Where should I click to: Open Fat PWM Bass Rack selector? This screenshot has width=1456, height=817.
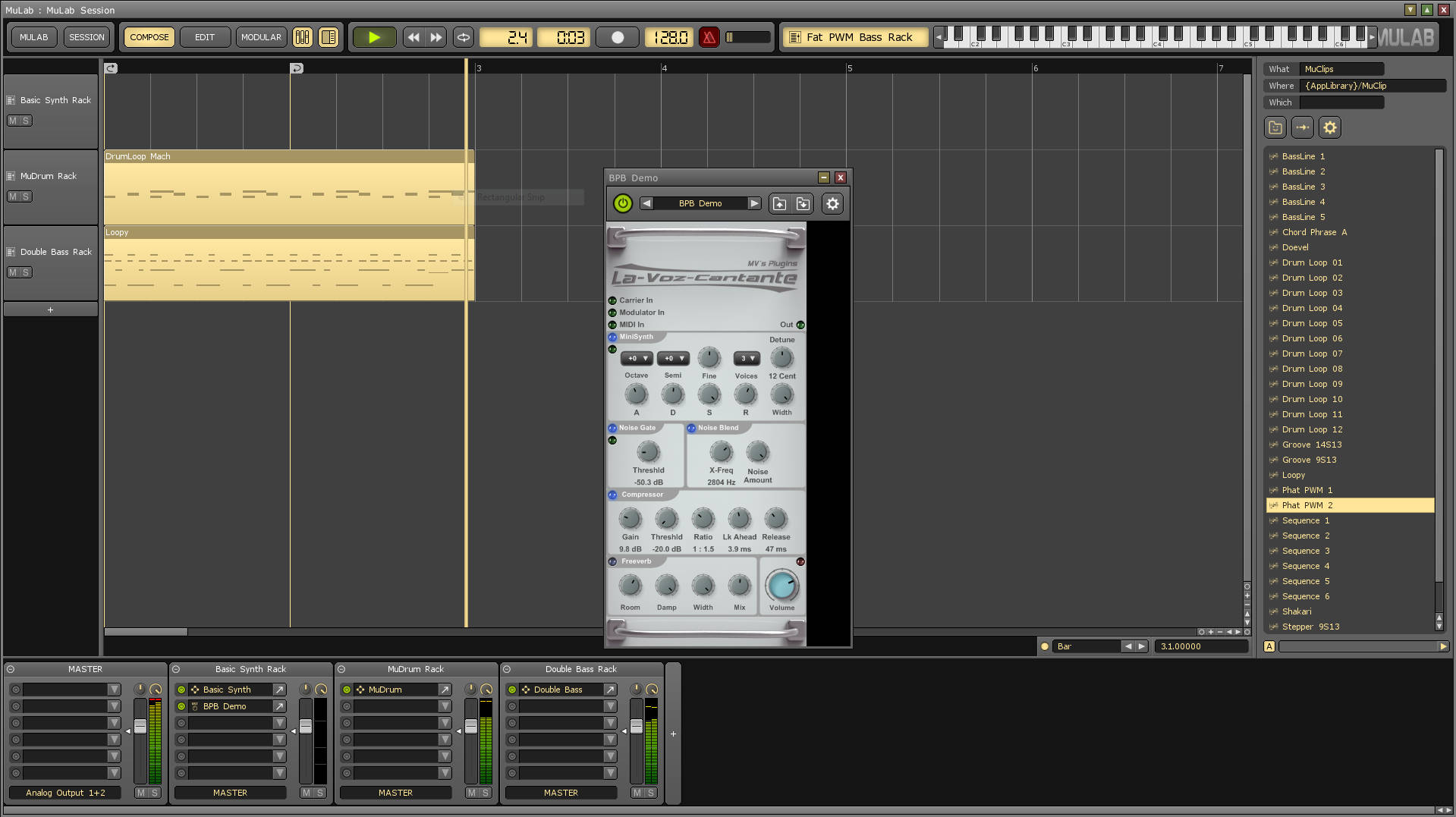point(857,37)
